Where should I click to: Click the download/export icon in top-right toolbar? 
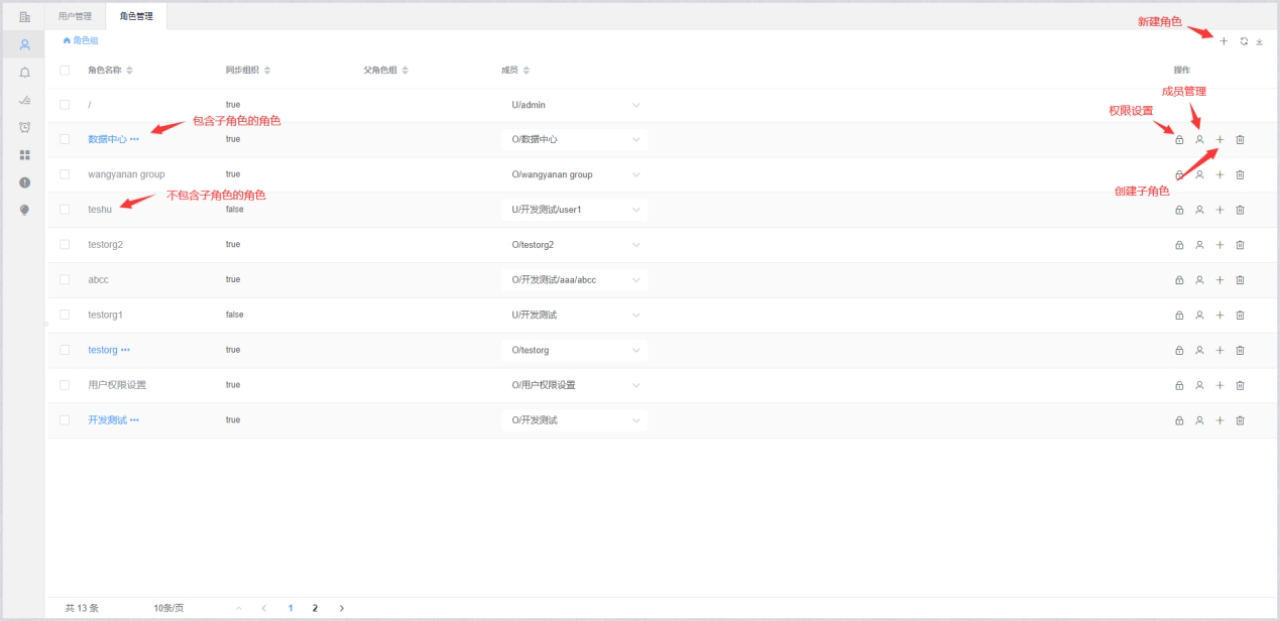pos(1260,42)
